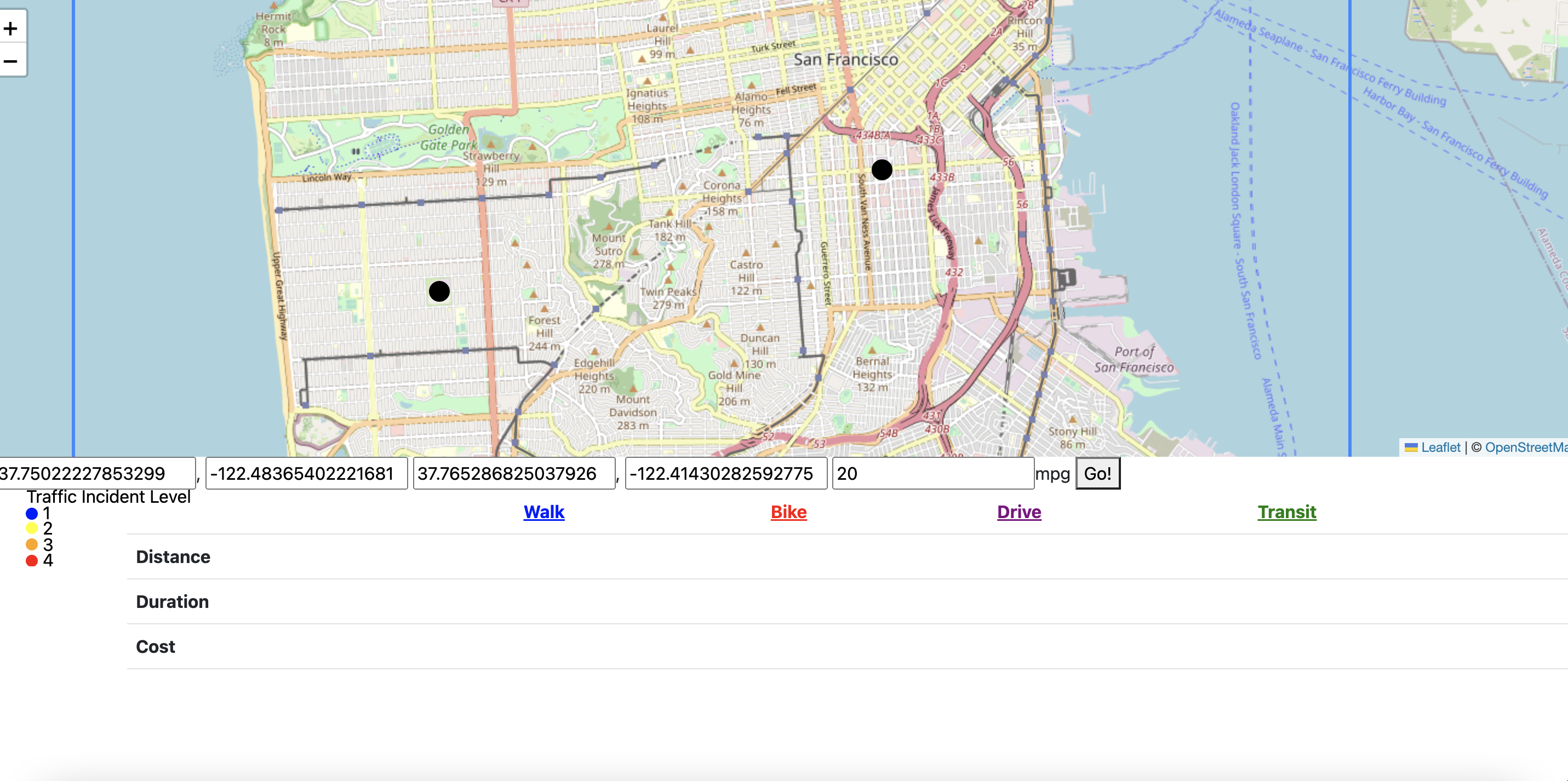Click the black destination marker near Mission
This screenshot has height=781, width=1568.
[x=882, y=170]
